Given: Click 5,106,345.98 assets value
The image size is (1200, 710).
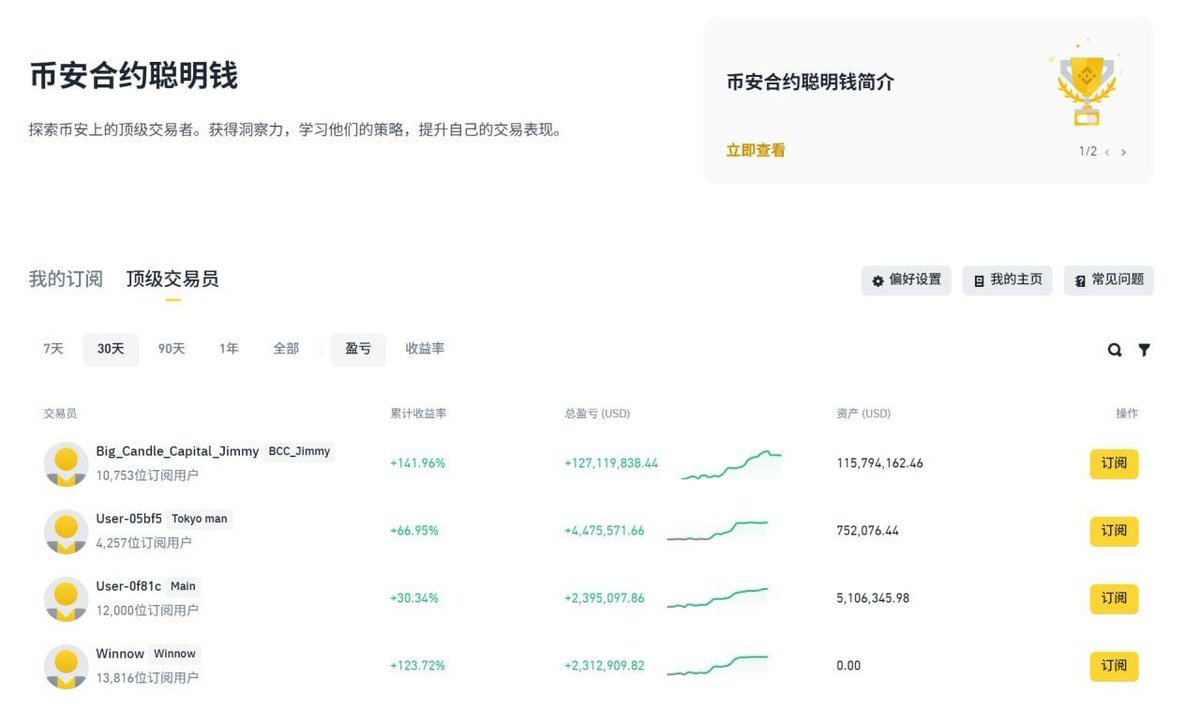Looking at the screenshot, I should tap(873, 598).
